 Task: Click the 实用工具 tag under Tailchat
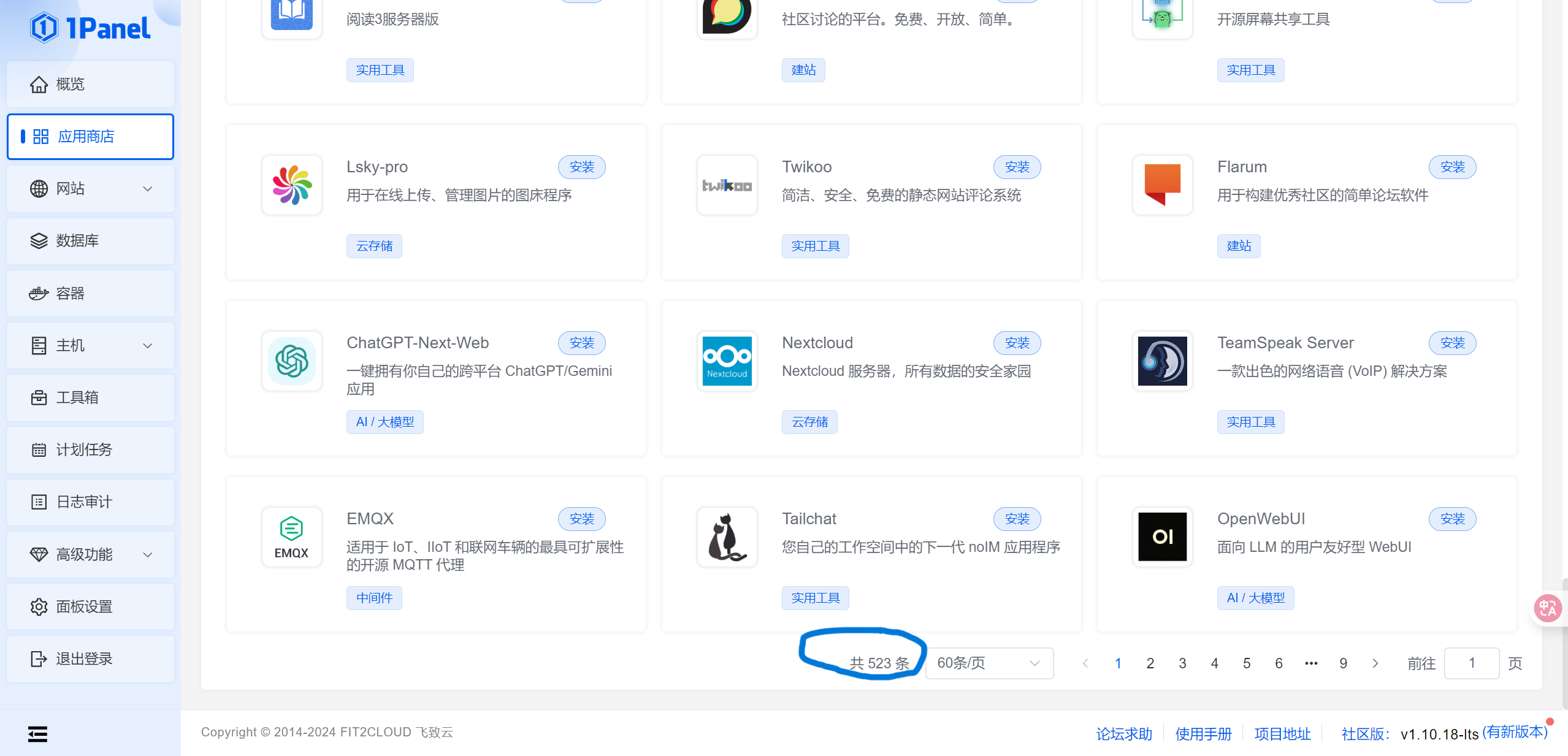815,598
